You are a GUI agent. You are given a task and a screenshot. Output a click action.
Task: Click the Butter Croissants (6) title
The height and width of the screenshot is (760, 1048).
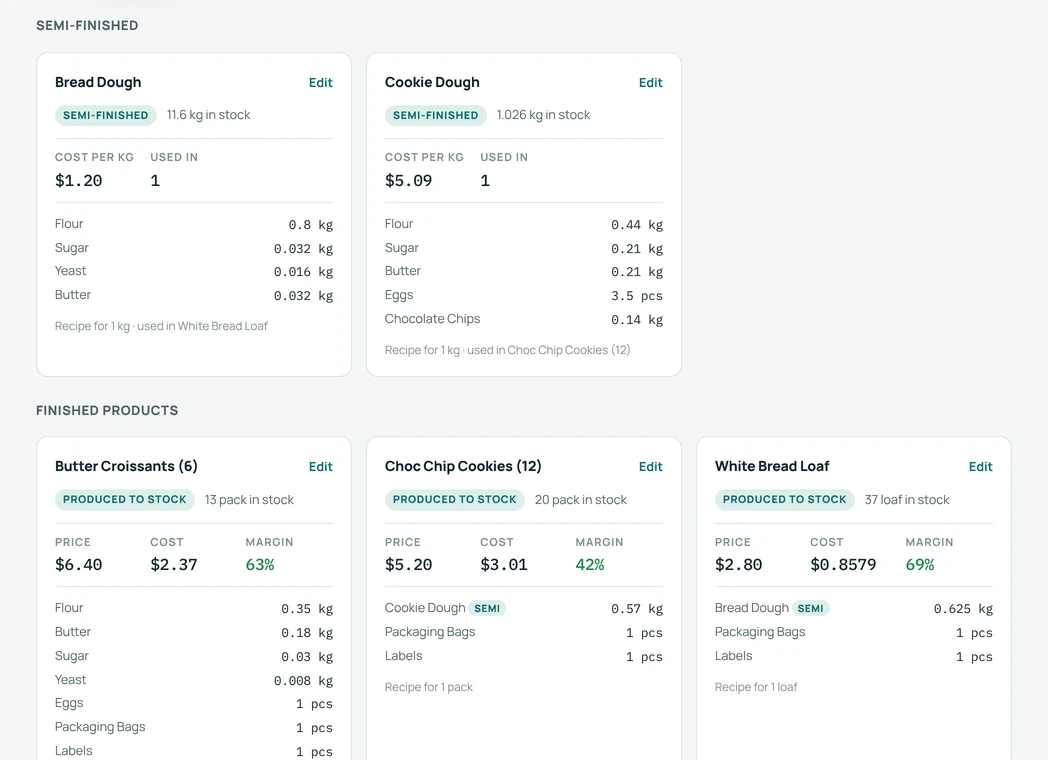pyautogui.click(x=126, y=466)
